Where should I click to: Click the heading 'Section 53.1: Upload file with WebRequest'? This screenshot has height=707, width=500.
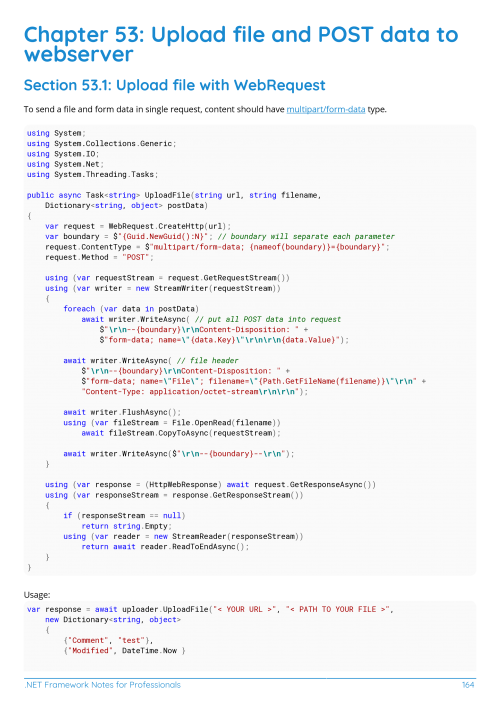click(174, 85)
